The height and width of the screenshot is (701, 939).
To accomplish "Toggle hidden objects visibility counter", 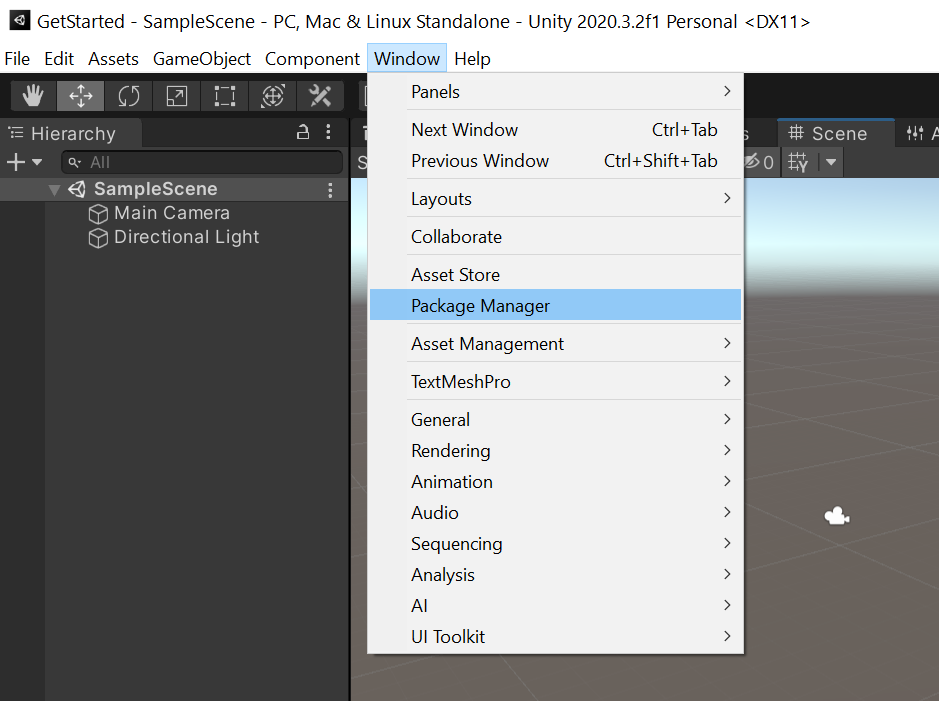I will point(759,162).
